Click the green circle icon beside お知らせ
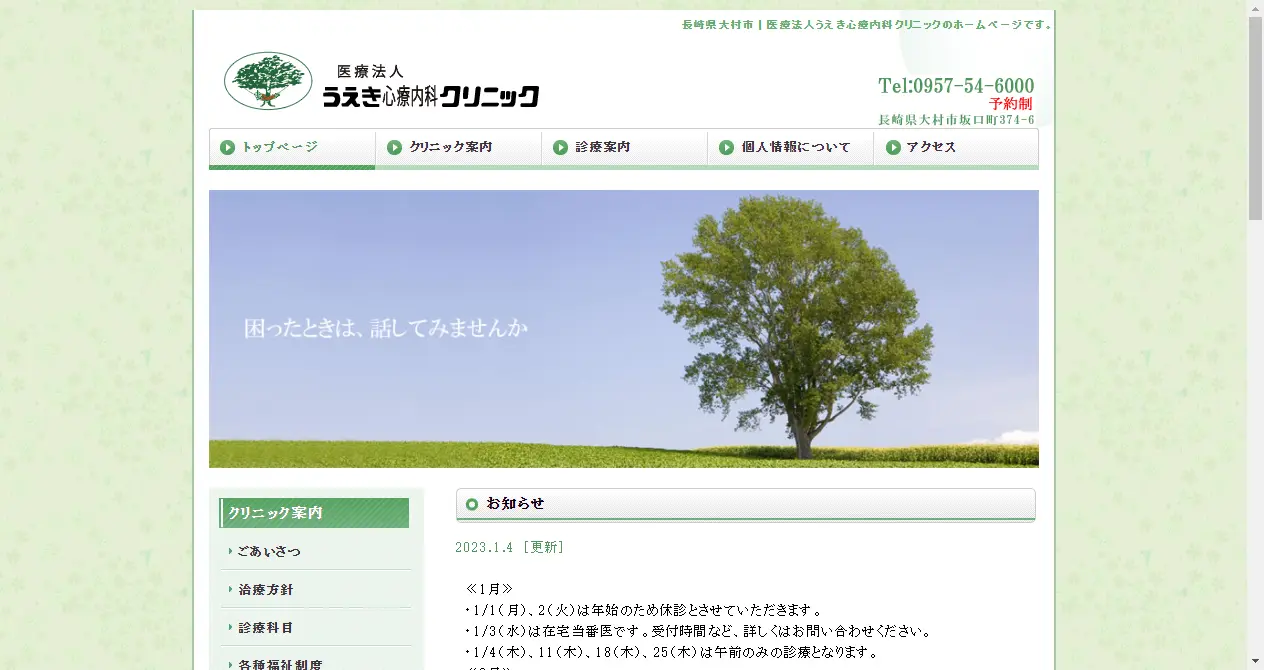Image resolution: width=1264 pixels, height=670 pixels. coord(471,504)
